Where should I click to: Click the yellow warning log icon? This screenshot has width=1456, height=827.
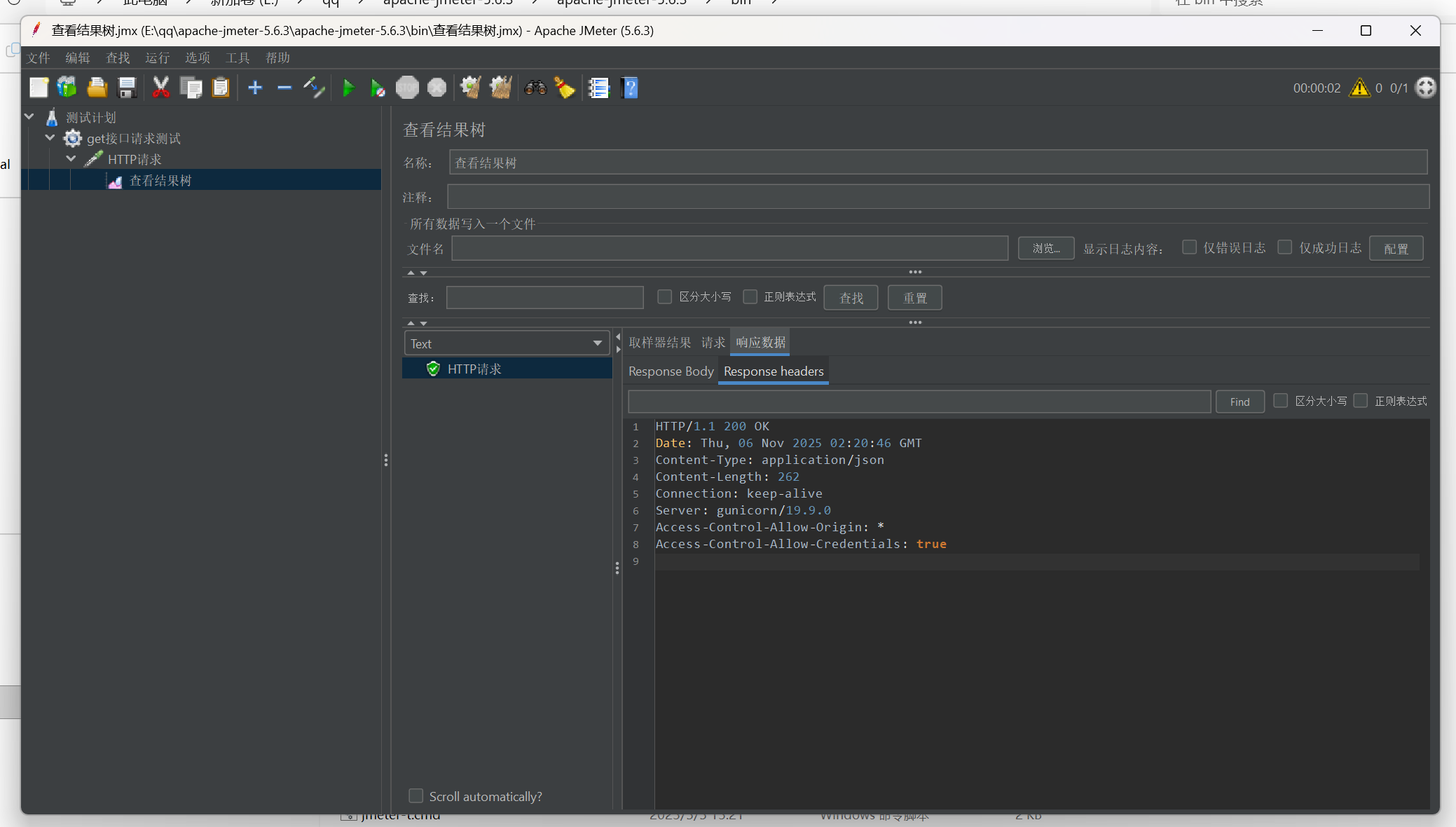[1359, 88]
